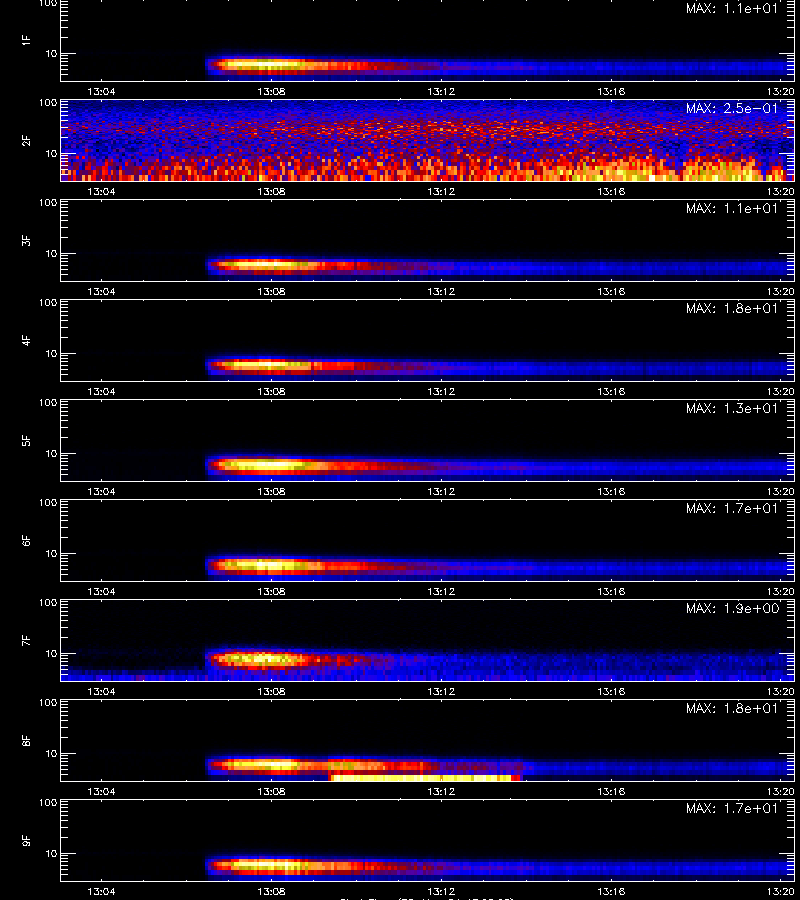Viewport: 800px width, 900px height.
Task: Click the 13:04 tick label below the 3F panel
Action: click(x=101, y=291)
